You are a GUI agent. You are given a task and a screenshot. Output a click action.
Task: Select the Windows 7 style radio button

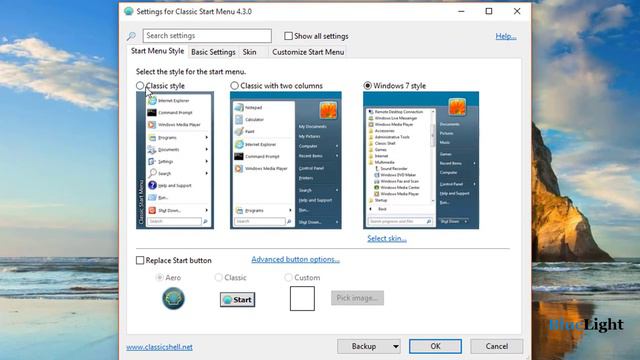pyautogui.click(x=367, y=86)
